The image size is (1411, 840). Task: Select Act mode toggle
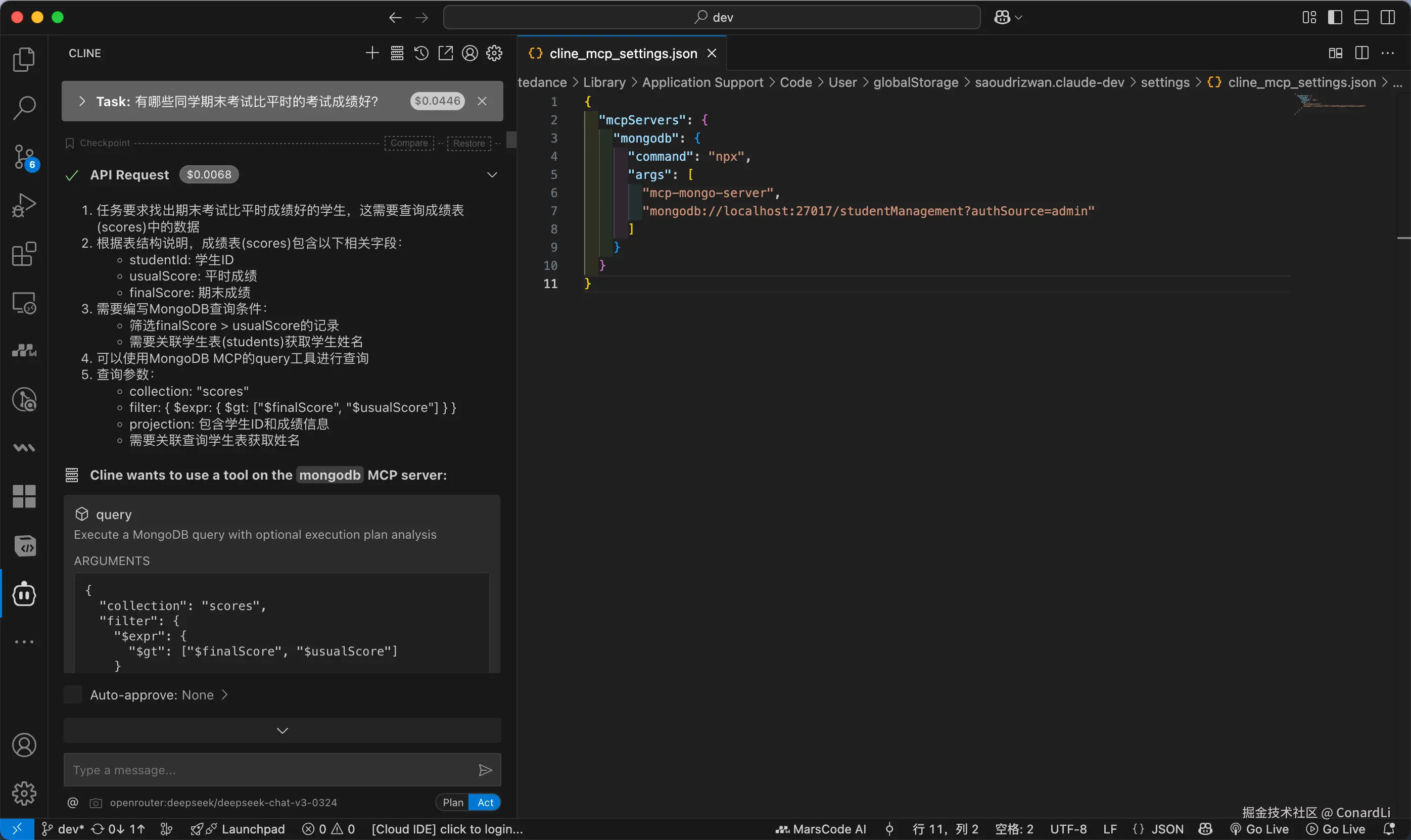point(485,802)
